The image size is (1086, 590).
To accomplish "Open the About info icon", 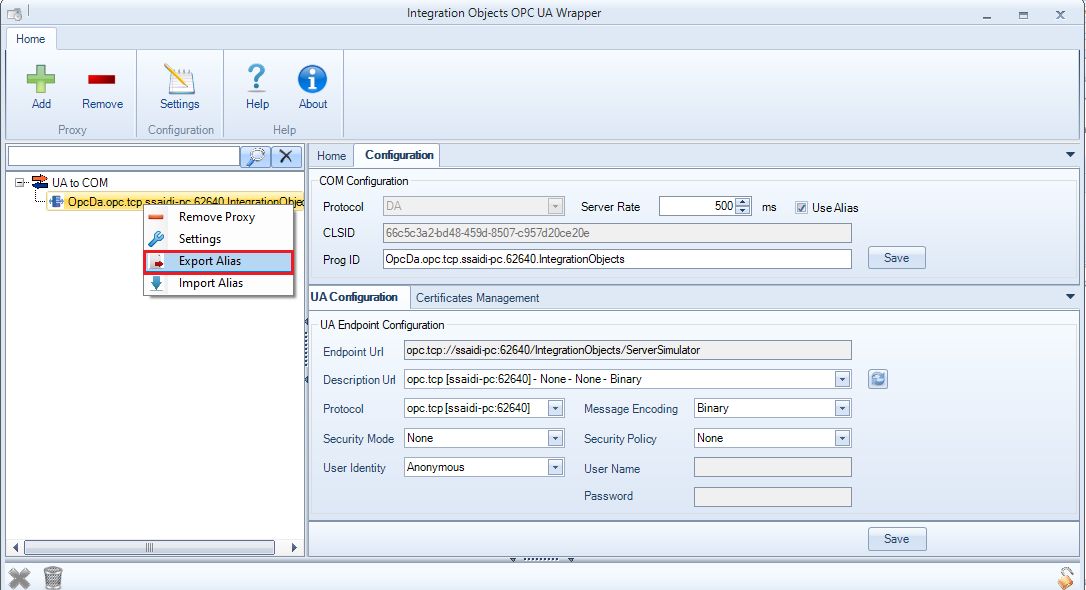I will (x=312, y=79).
